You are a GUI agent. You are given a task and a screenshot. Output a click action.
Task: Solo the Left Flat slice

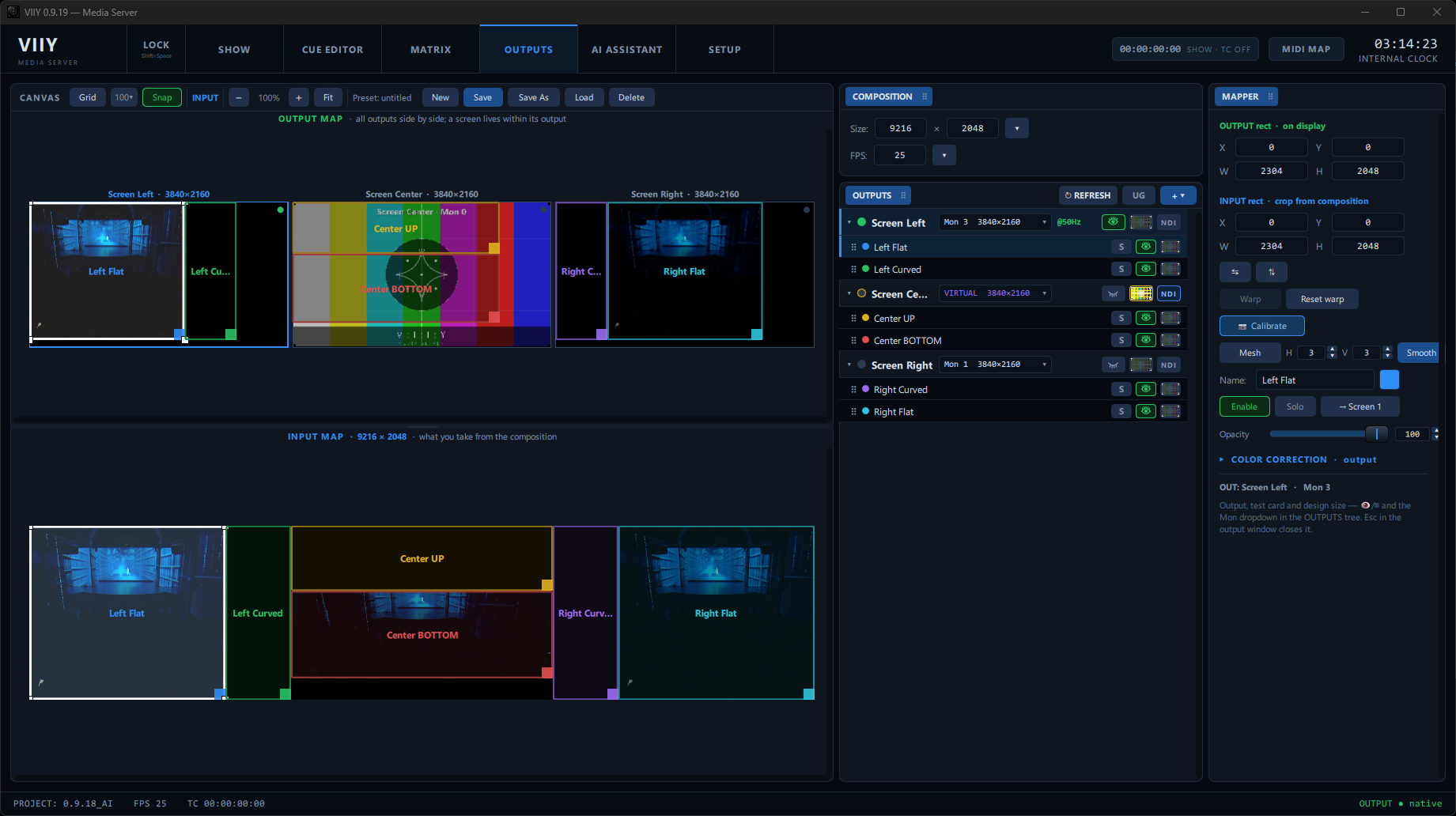pyautogui.click(x=1121, y=247)
